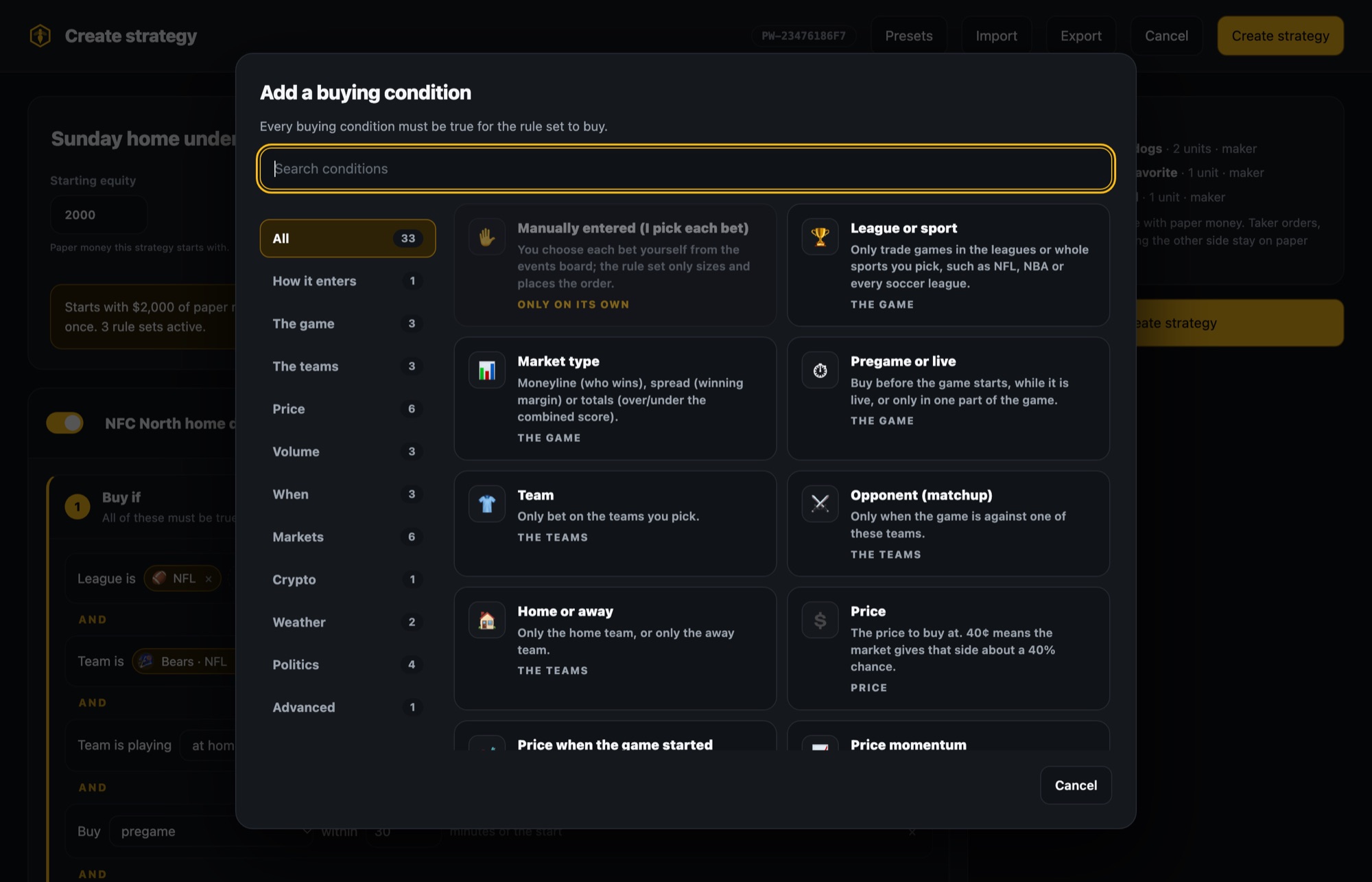
Task: Click the Starting equity field showing 2000
Action: (x=99, y=215)
